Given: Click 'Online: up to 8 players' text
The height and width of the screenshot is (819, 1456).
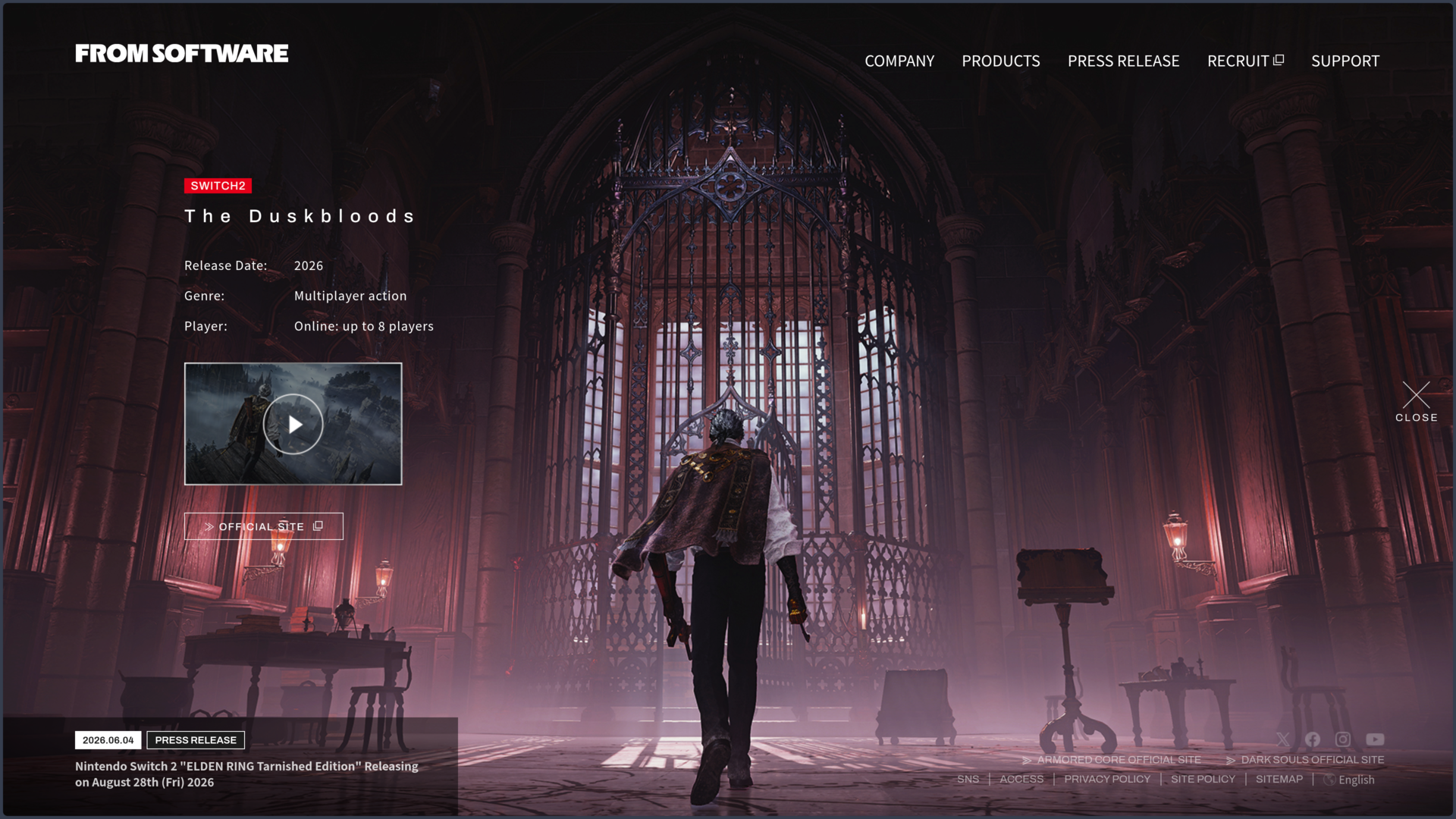Looking at the screenshot, I should pos(364,326).
